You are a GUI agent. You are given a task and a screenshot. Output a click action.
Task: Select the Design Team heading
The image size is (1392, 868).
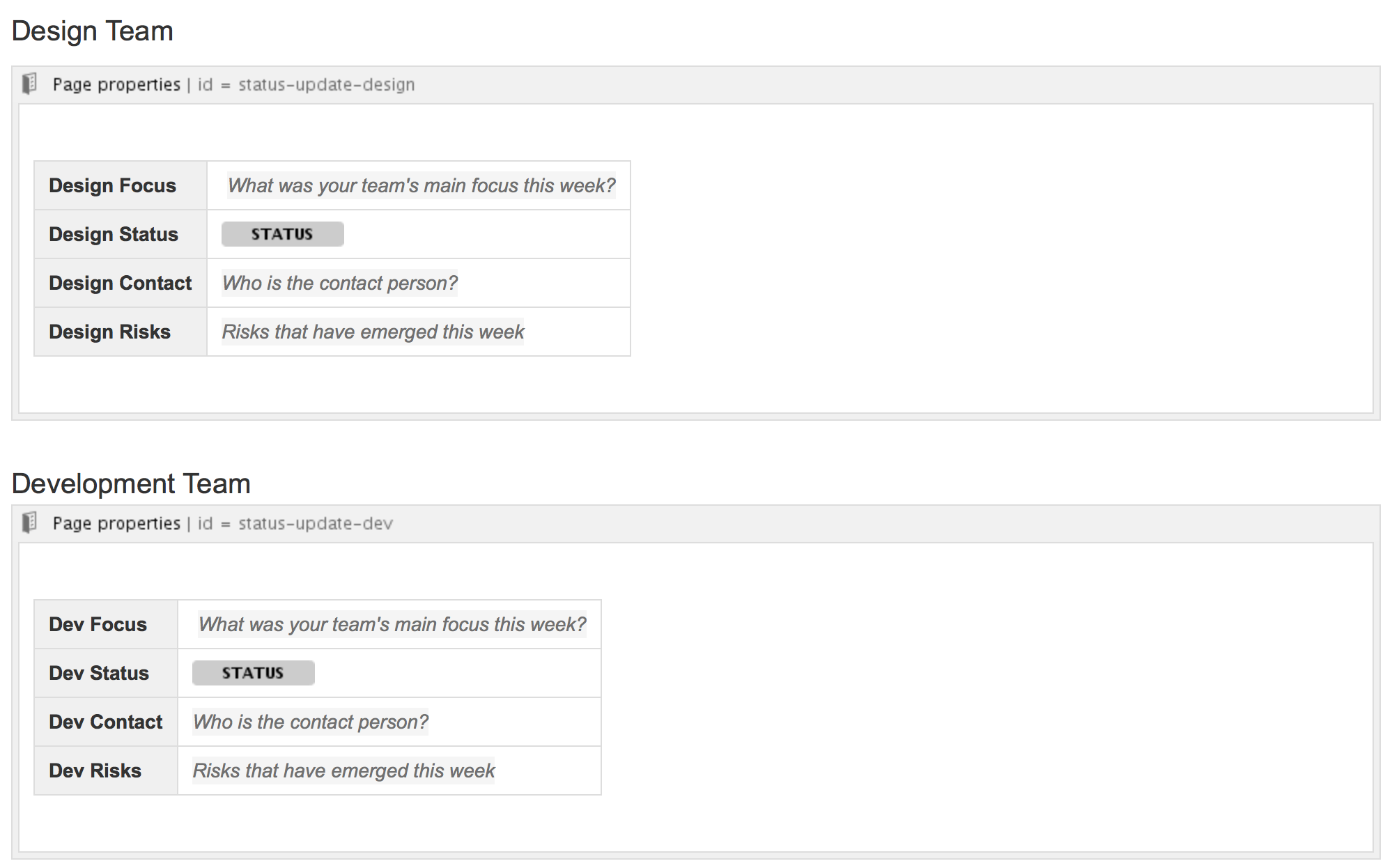click(93, 31)
